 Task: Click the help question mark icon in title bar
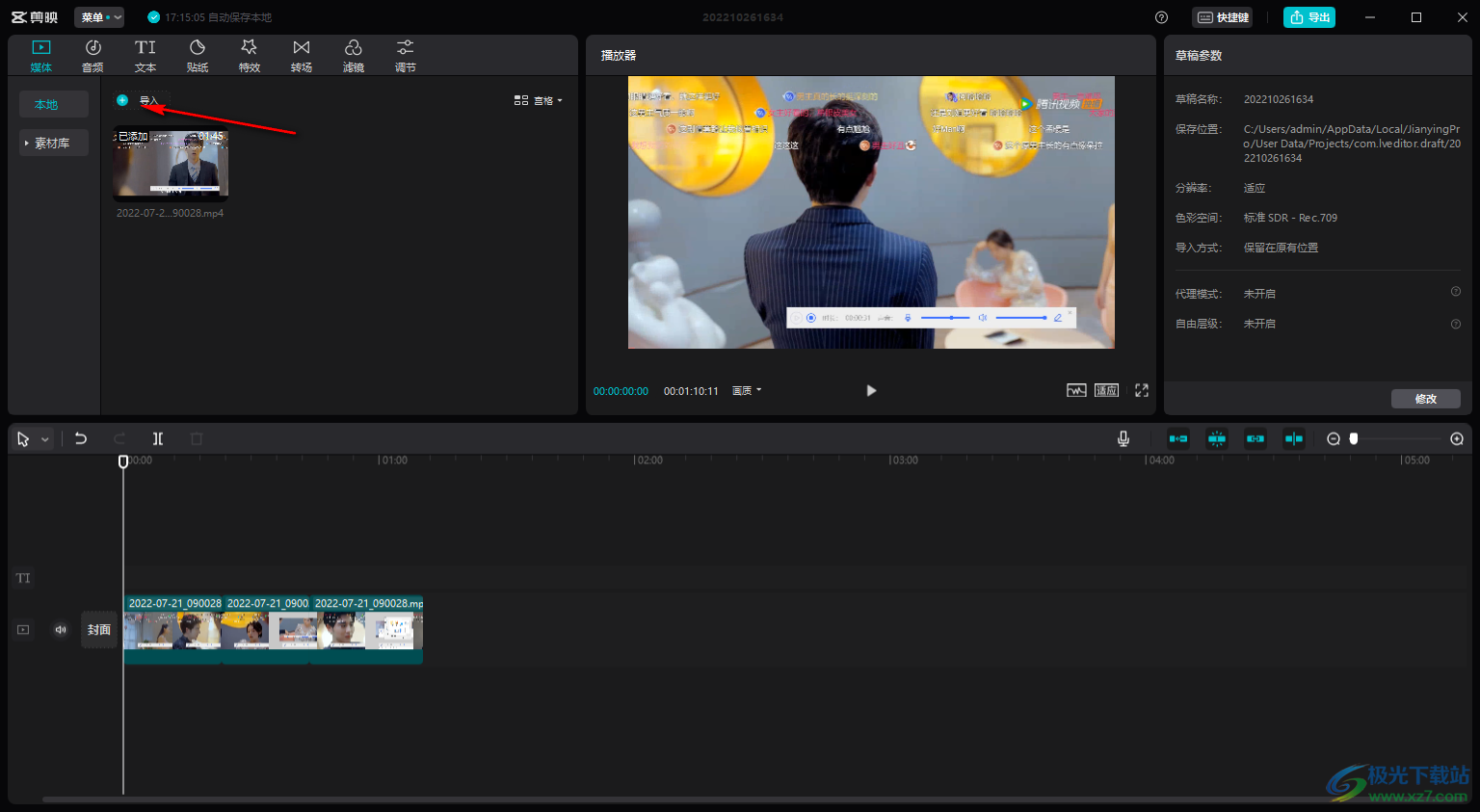point(1161,17)
